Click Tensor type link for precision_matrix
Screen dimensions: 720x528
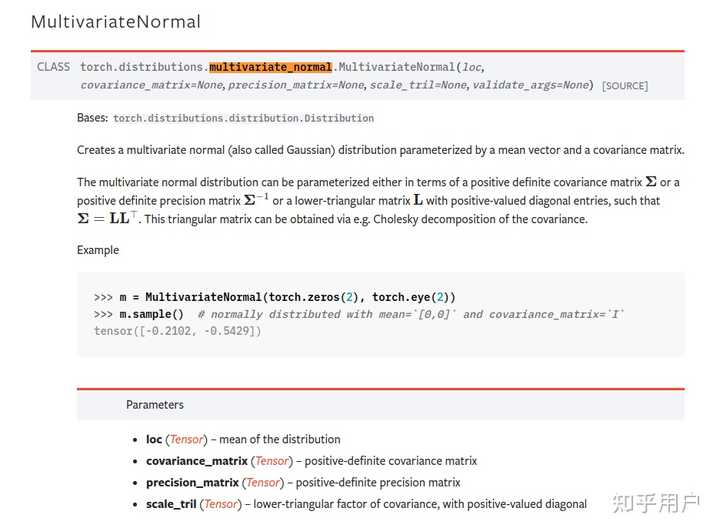pos(263,483)
